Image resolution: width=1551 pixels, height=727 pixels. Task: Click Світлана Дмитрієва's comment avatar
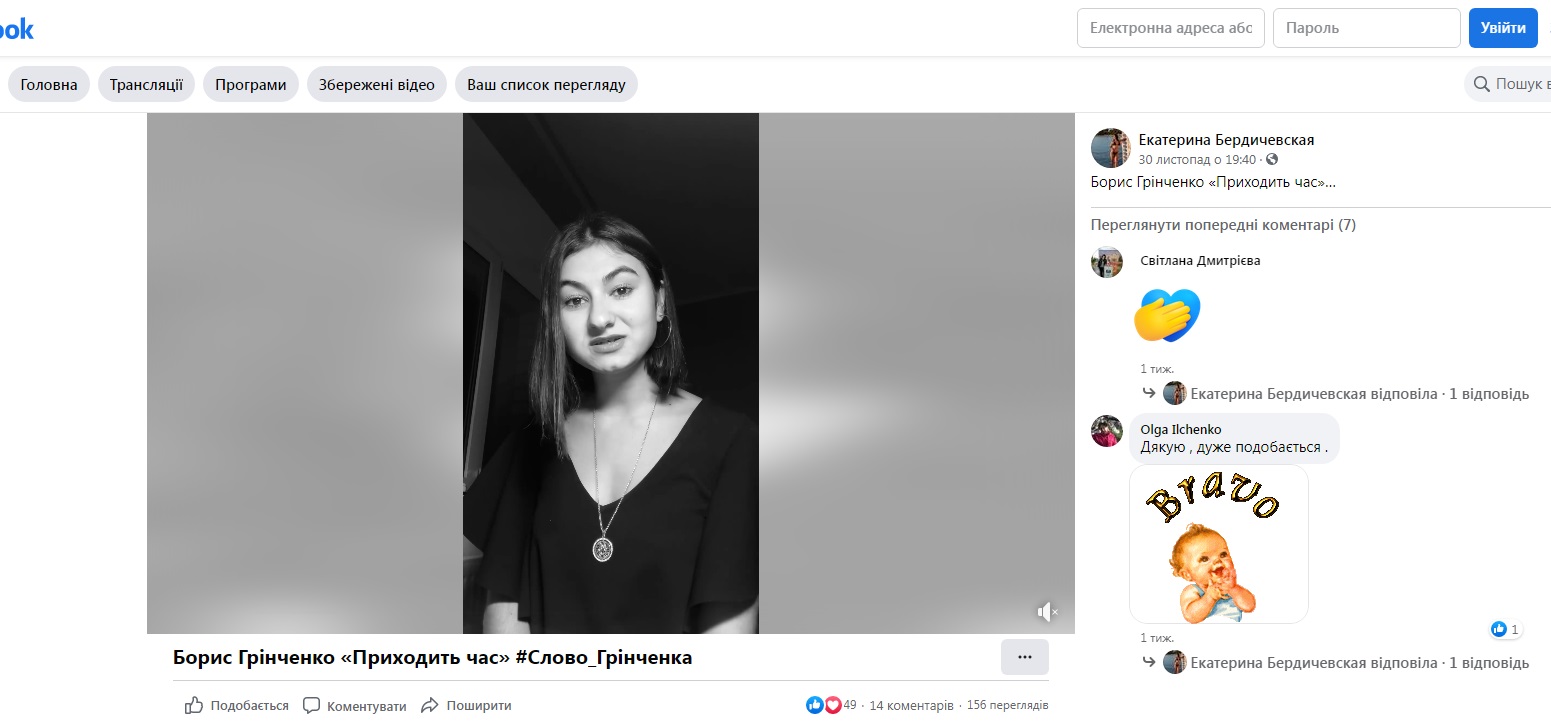(x=1107, y=262)
